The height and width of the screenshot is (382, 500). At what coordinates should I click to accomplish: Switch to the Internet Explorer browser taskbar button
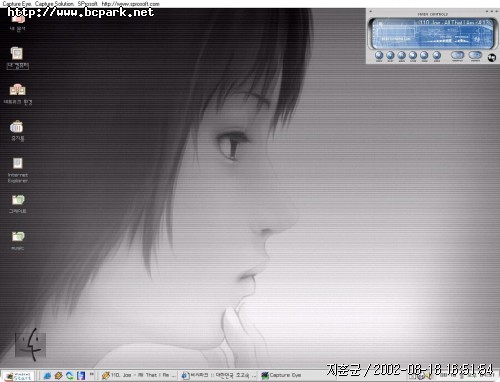(x=218, y=375)
